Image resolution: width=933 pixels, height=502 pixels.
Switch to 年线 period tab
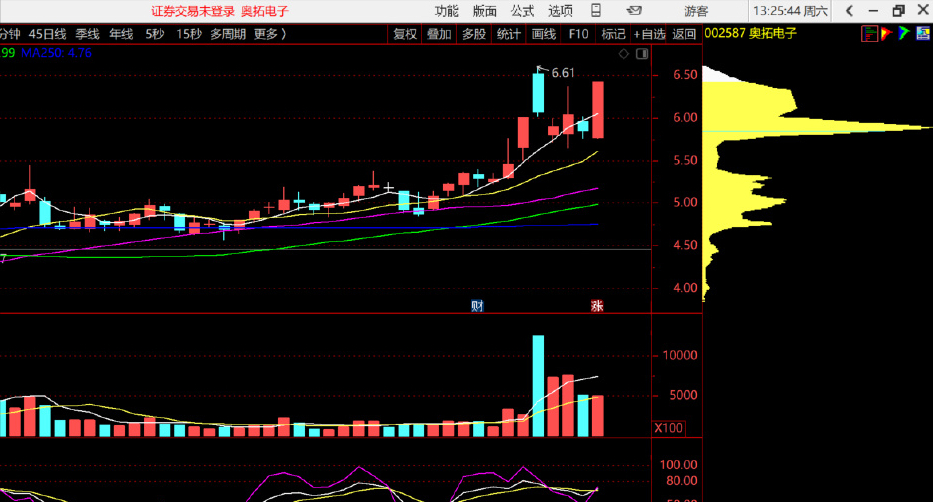pyautogui.click(x=121, y=34)
